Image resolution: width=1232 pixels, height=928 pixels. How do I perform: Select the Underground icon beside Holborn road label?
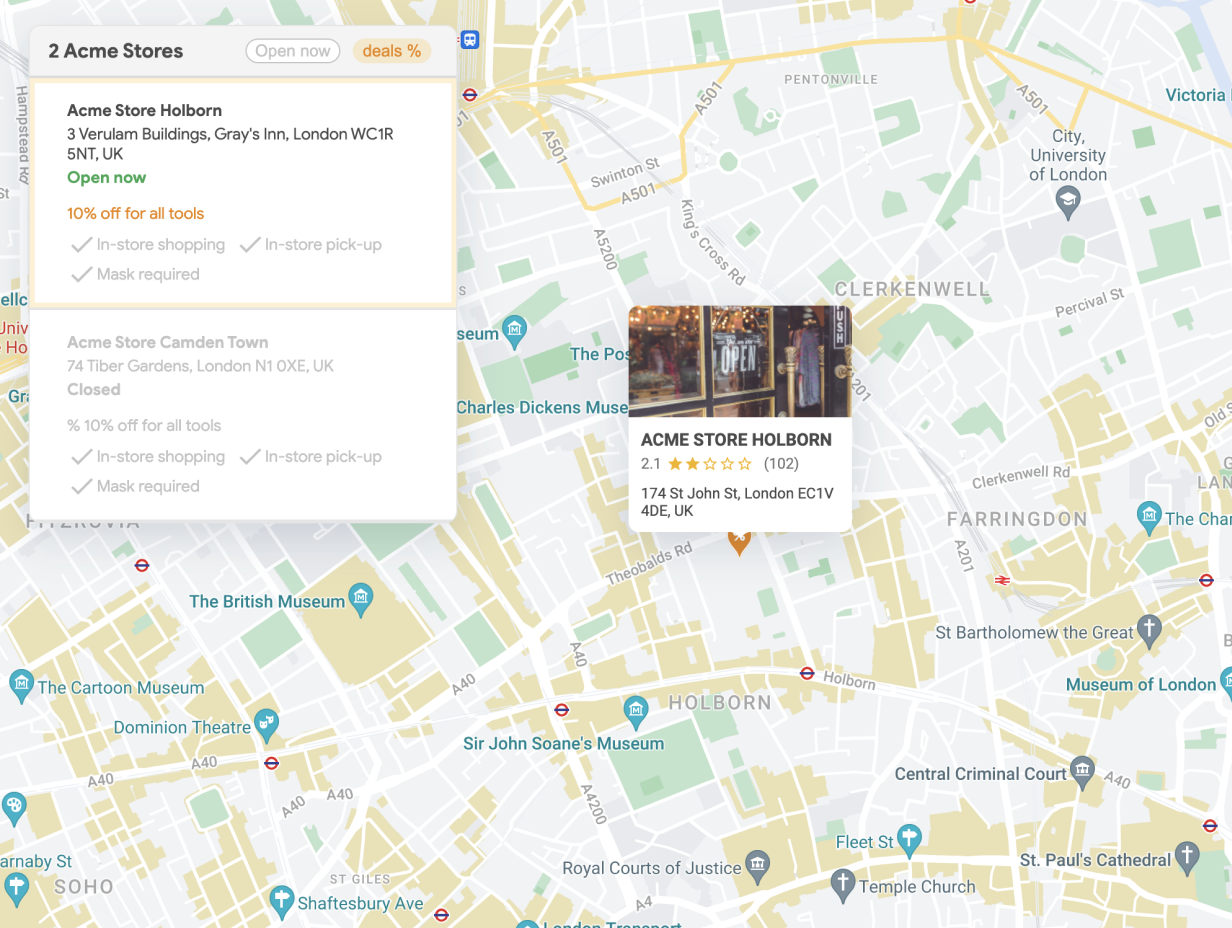coord(807,674)
